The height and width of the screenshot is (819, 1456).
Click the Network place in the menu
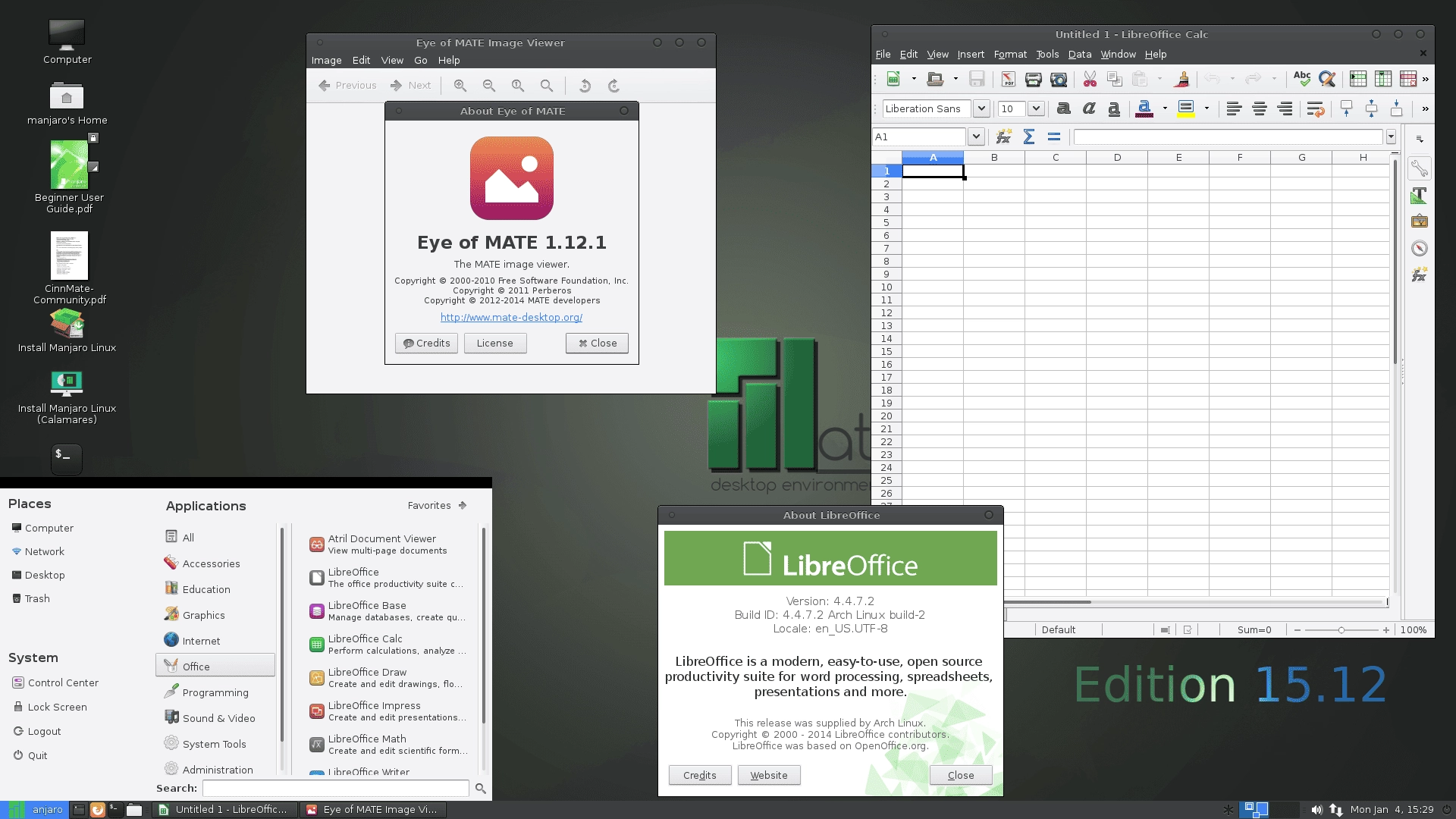coord(38,551)
